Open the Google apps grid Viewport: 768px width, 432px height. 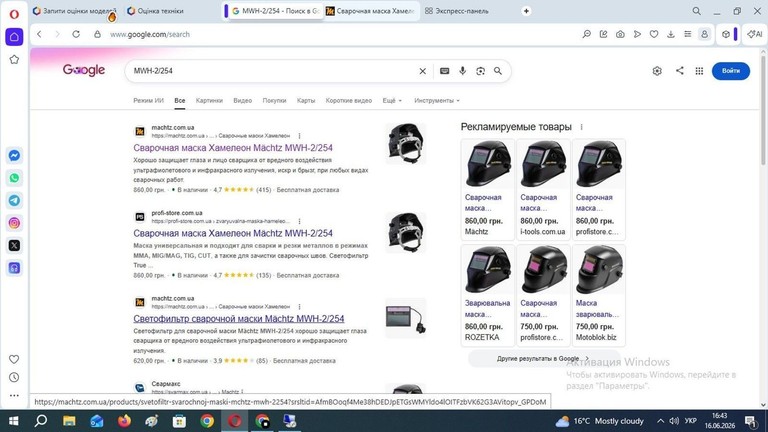[699, 71]
